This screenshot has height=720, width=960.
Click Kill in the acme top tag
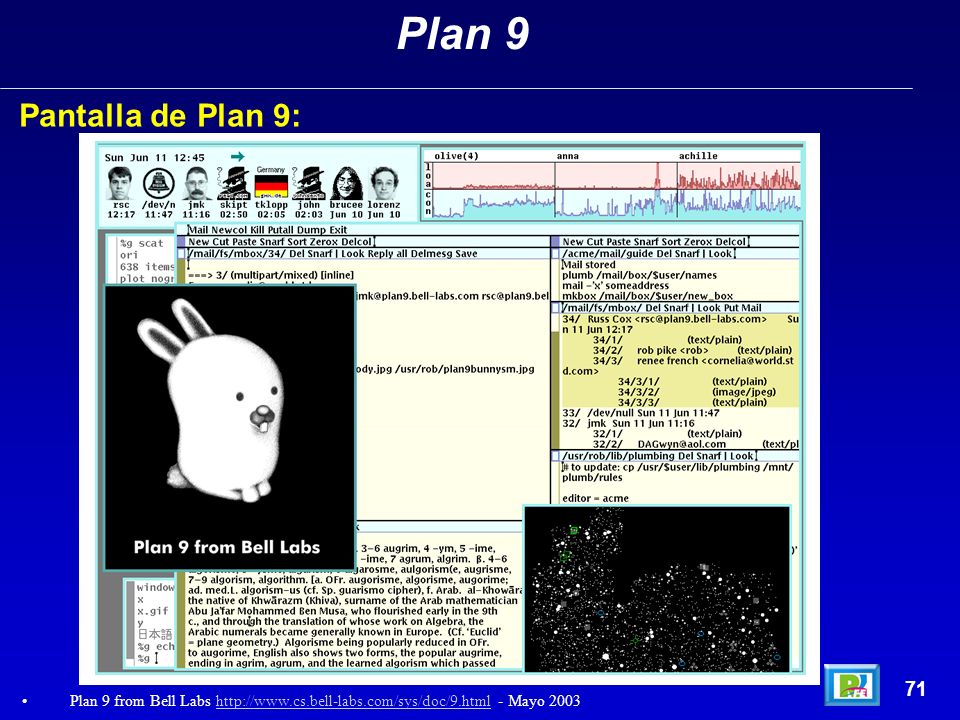(255, 230)
